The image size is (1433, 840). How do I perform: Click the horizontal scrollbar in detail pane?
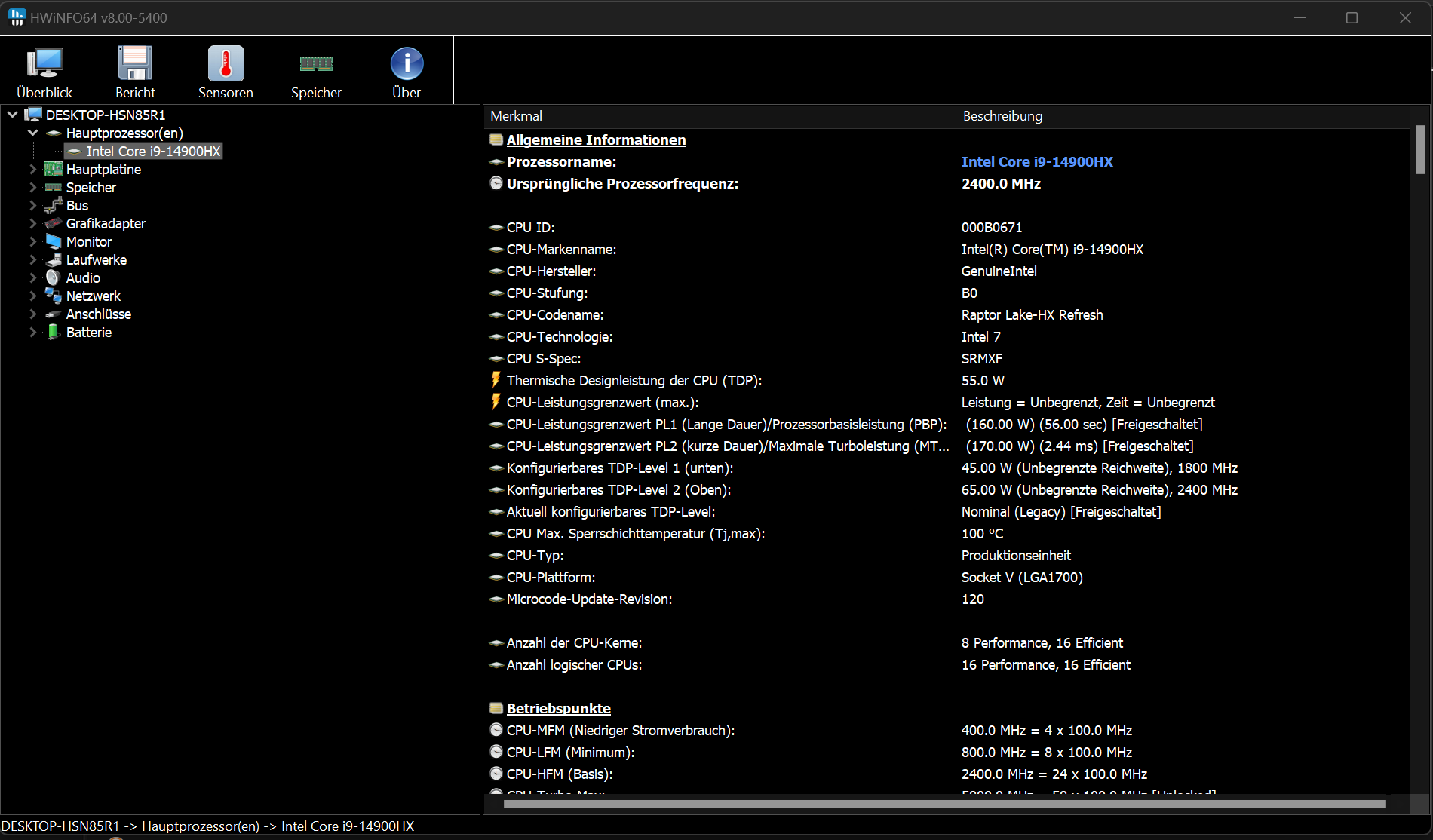point(944,804)
